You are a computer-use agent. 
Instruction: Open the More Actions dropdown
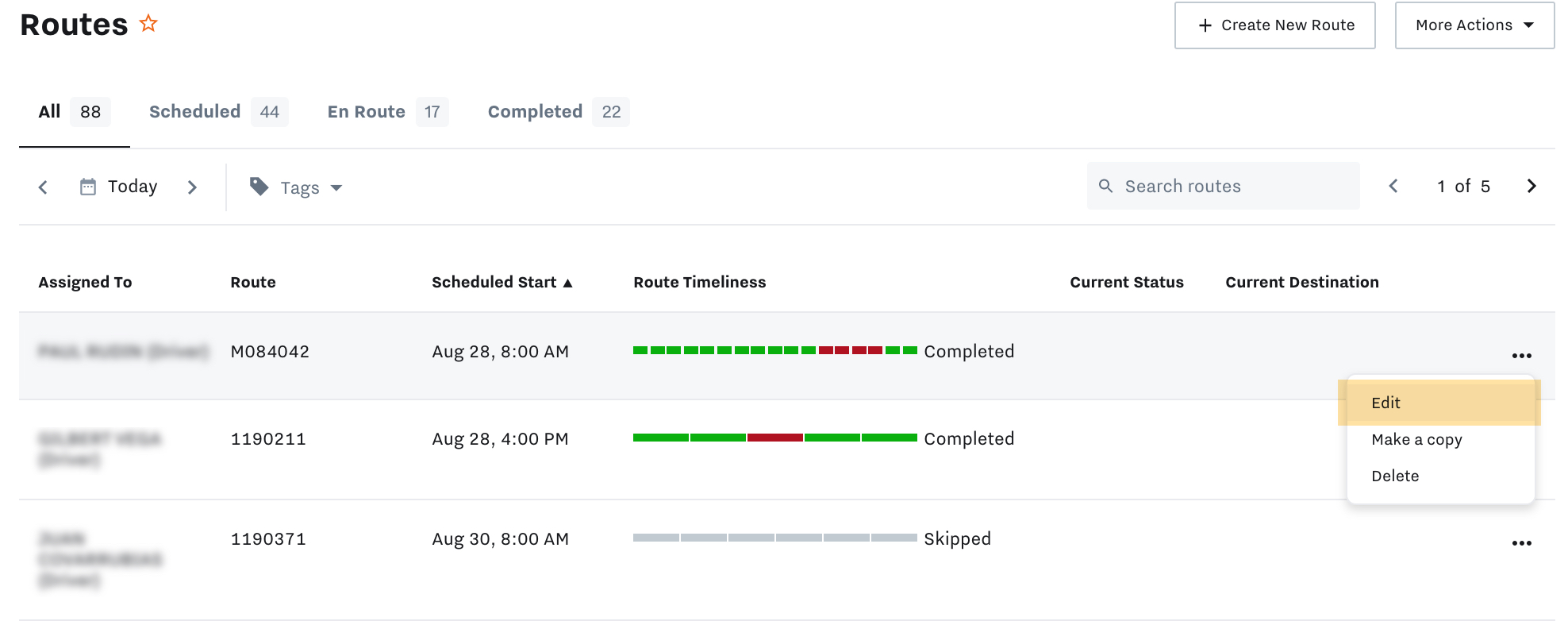click(1474, 25)
